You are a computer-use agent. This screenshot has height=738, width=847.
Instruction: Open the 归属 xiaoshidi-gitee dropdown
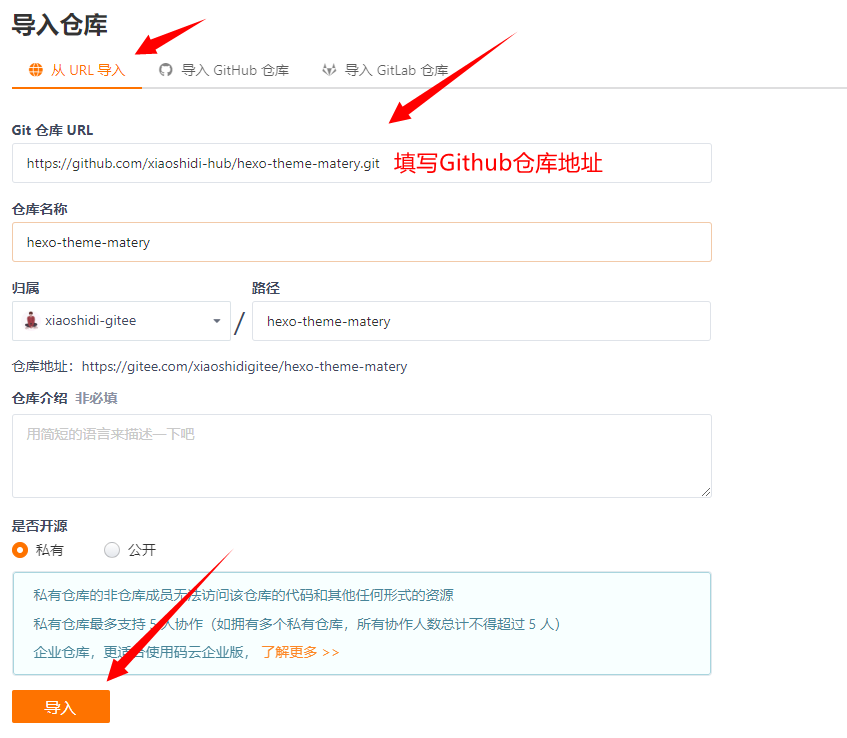pyautogui.click(x=122, y=321)
